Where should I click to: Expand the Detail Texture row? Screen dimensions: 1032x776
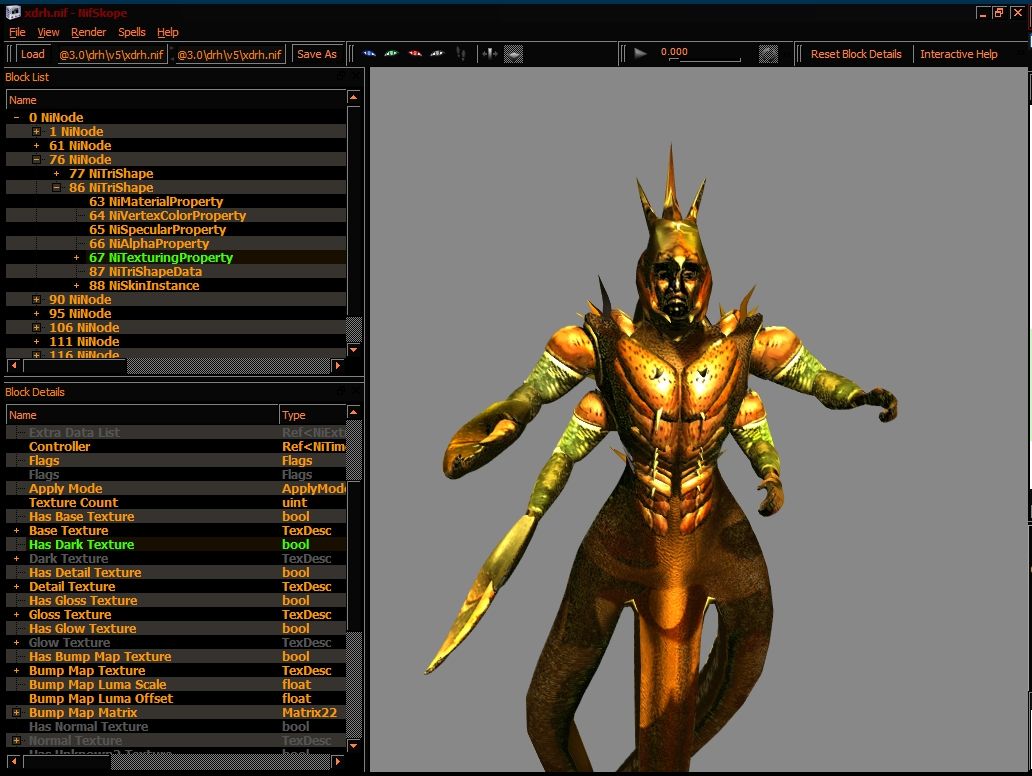(x=16, y=586)
